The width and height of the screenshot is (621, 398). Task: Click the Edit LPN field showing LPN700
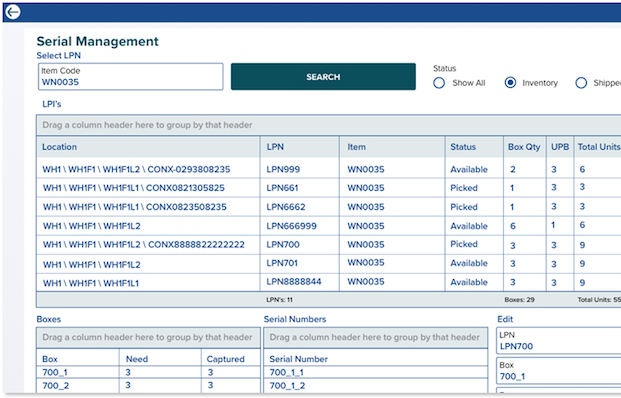[558, 341]
